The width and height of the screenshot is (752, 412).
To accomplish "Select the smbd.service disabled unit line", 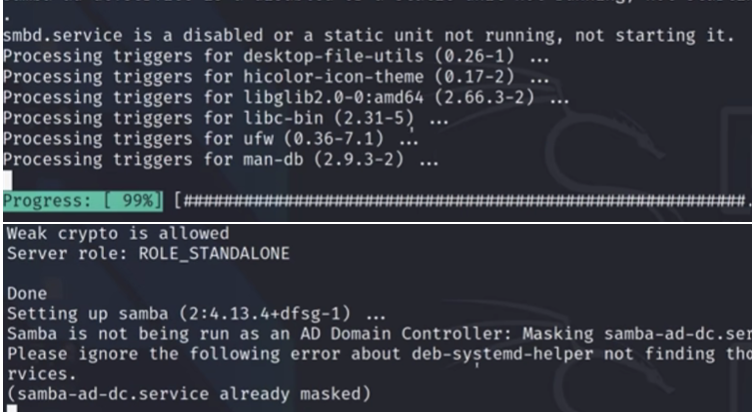I will point(368,35).
